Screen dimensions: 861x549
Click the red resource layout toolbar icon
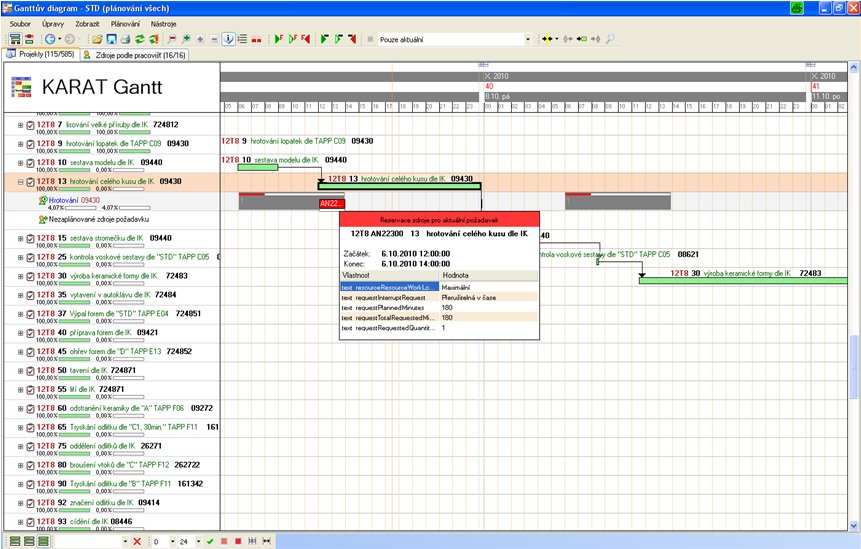coord(29,39)
